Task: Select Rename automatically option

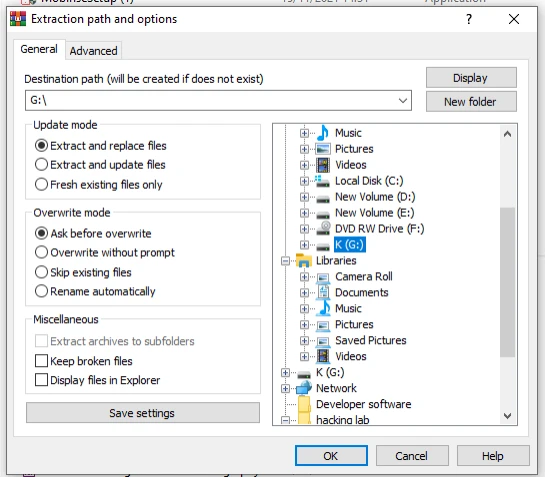Action: point(95,291)
